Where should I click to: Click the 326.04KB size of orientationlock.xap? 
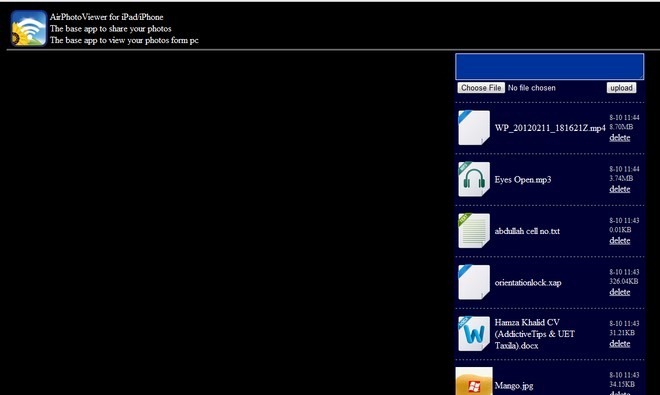[623, 281]
